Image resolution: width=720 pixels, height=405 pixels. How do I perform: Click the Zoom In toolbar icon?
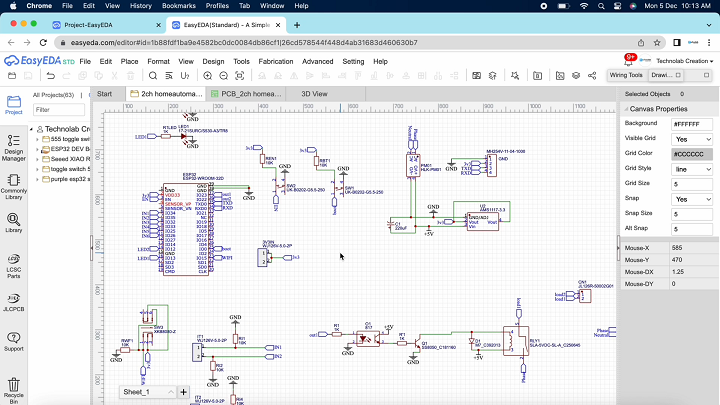click(x=208, y=76)
